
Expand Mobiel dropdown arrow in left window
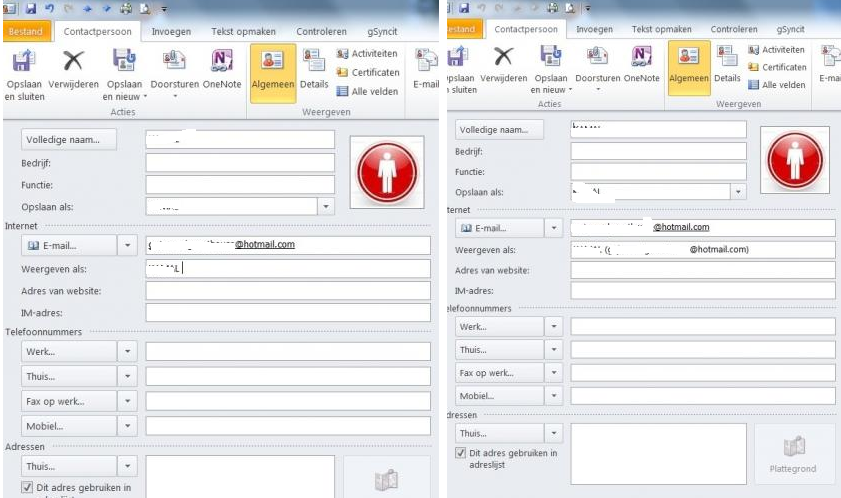pos(127,426)
